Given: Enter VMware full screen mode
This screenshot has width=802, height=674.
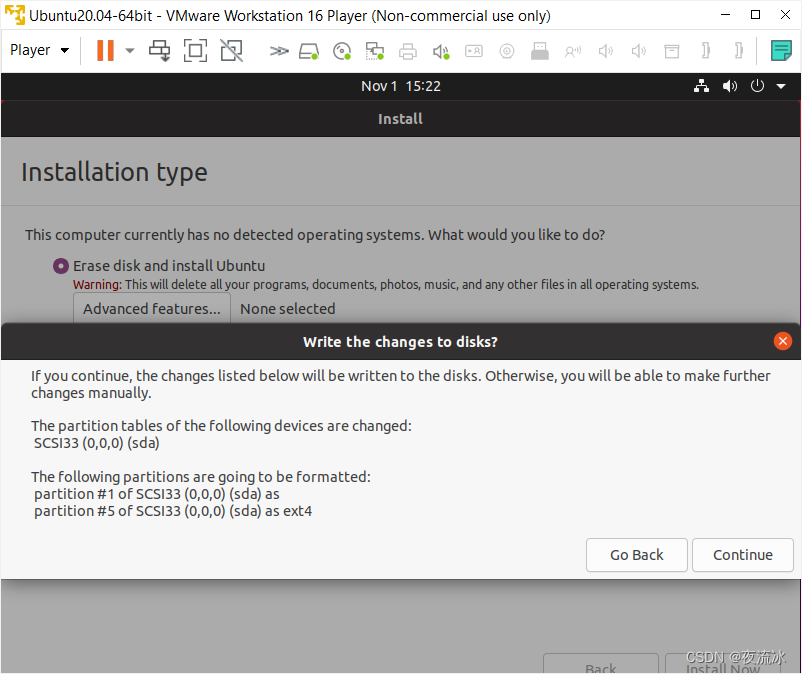Looking at the screenshot, I should 195,51.
